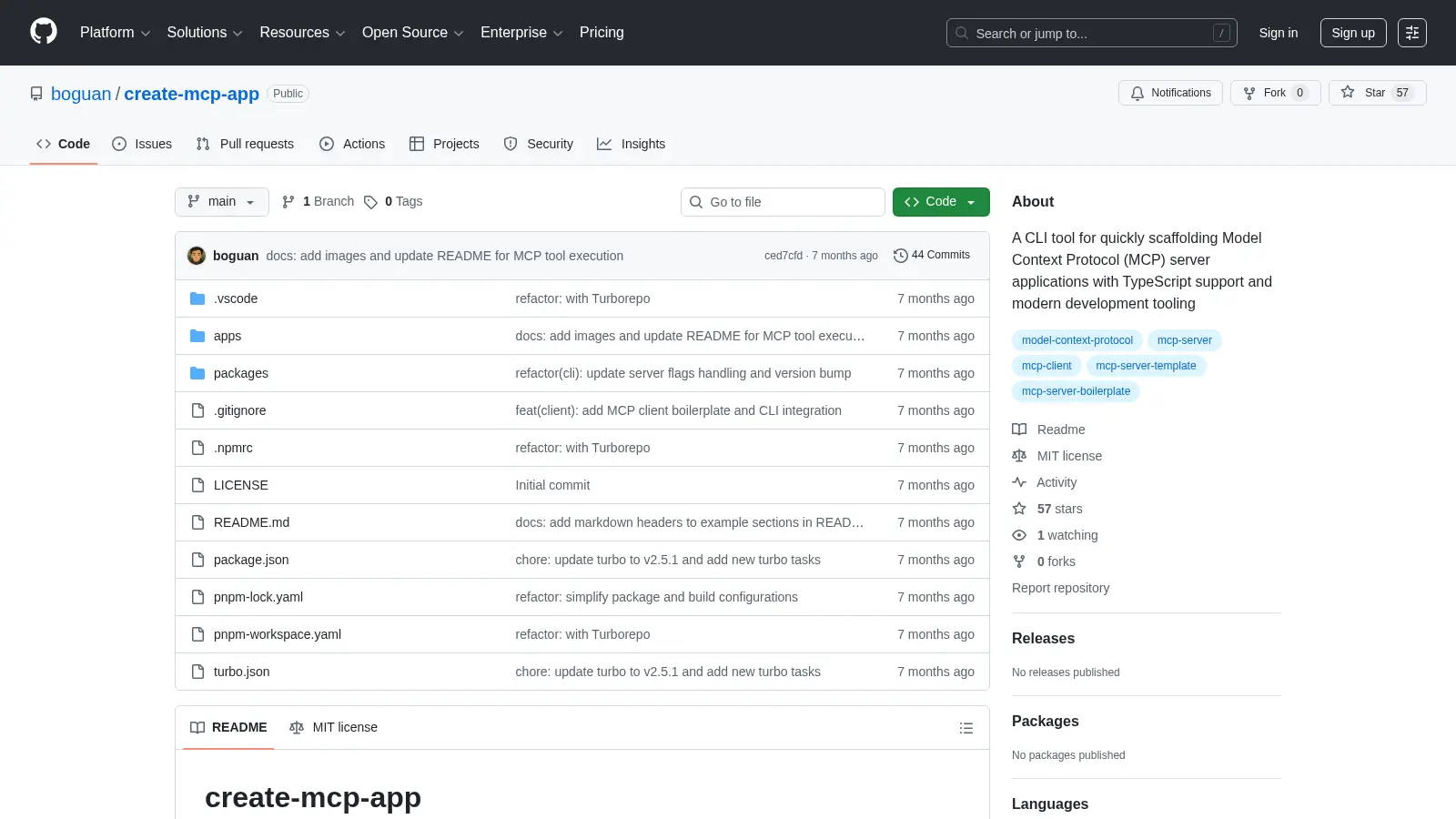Open commit hash ced7cfd link
The height and width of the screenshot is (819, 1456).
pyautogui.click(x=784, y=256)
